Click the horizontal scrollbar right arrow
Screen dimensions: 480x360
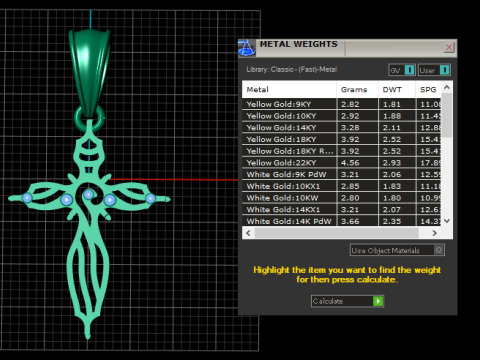coord(434,233)
